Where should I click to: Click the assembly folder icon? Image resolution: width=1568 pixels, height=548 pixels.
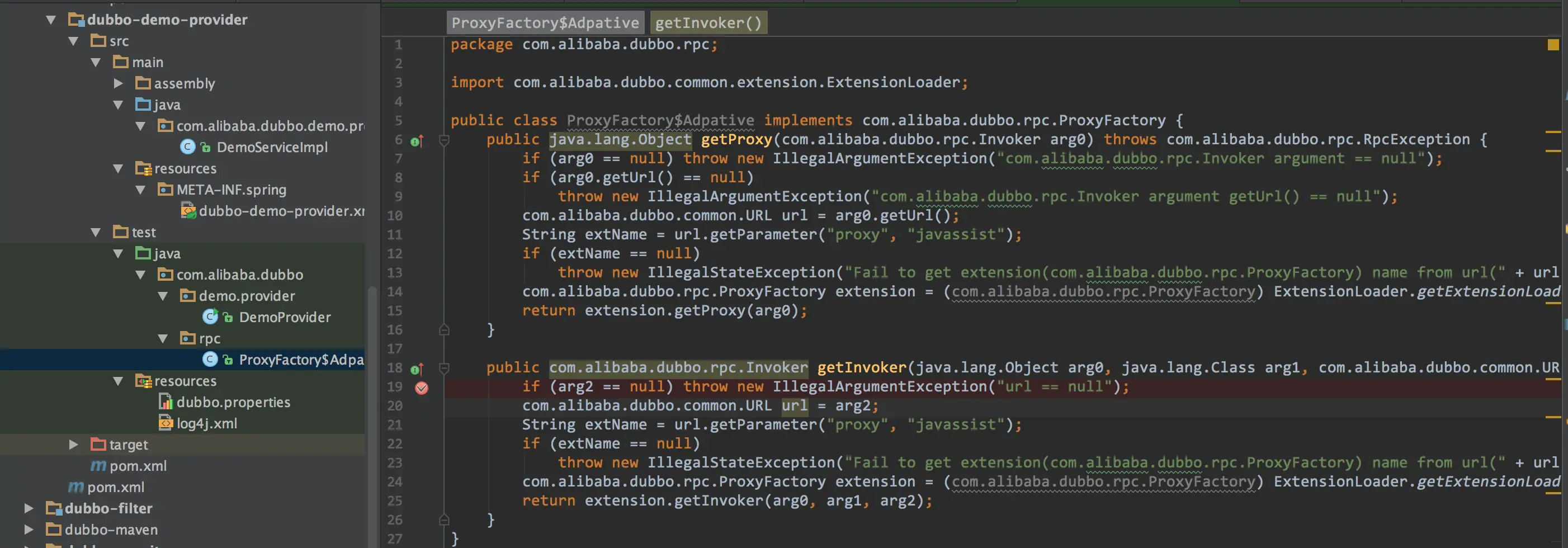click(143, 83)
